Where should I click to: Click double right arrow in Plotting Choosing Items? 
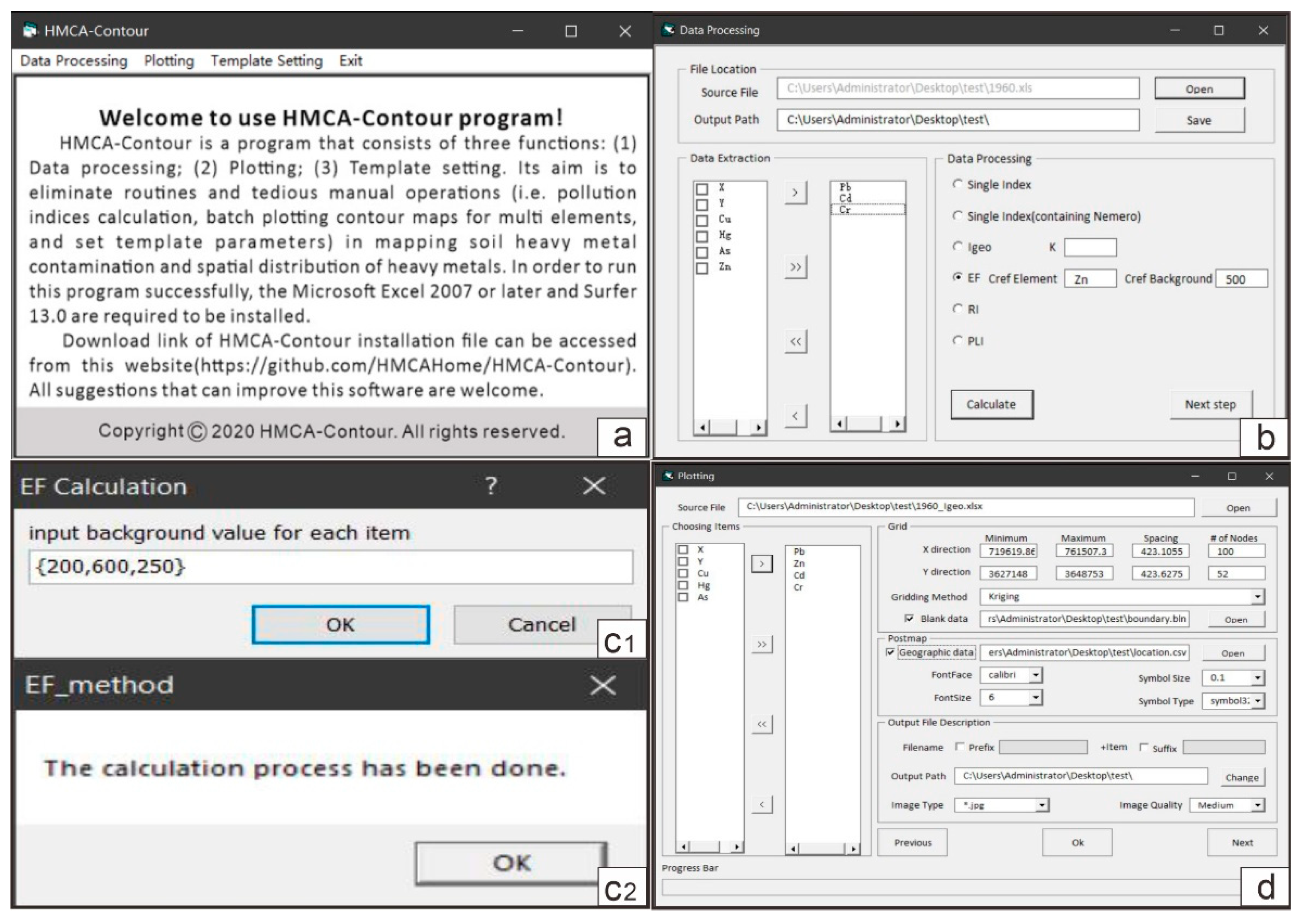[761, 644]
